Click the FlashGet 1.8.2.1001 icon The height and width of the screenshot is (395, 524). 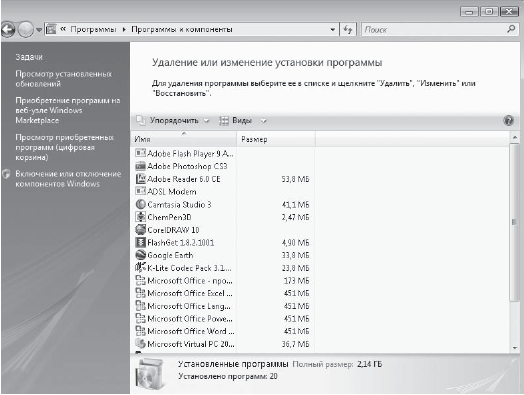(140, 242)
